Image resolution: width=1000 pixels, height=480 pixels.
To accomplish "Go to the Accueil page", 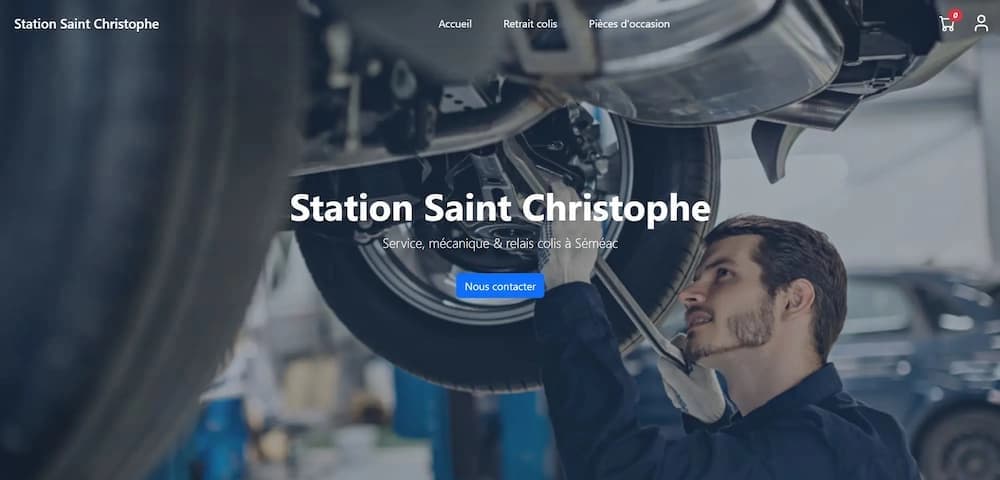I will tap(455, 24).
